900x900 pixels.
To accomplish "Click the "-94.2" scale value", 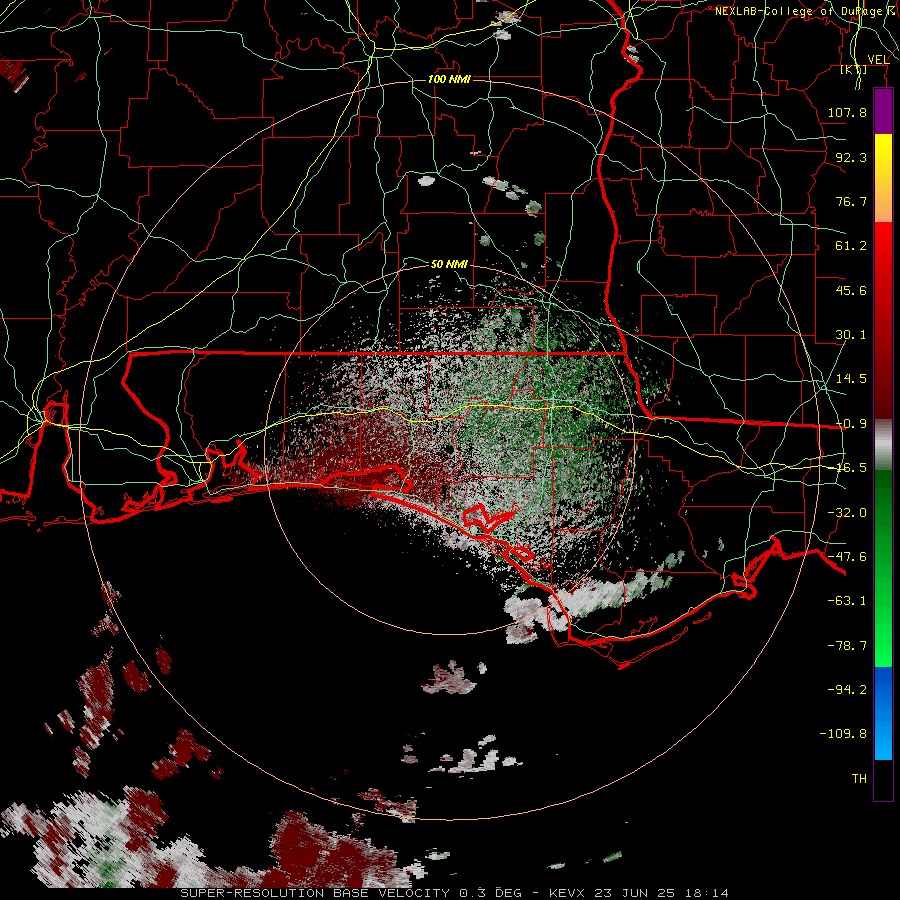I will [x=847, y=689].
